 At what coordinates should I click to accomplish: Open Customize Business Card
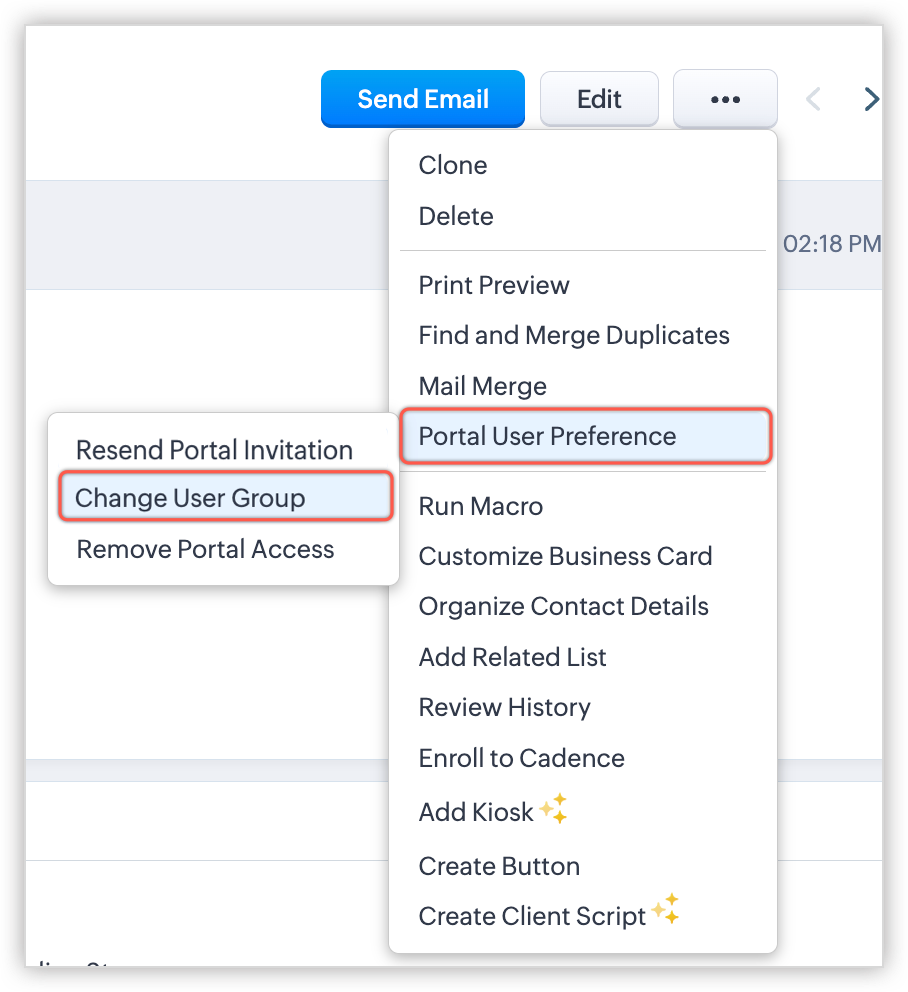pyautogui.click(x=565, y=556)
